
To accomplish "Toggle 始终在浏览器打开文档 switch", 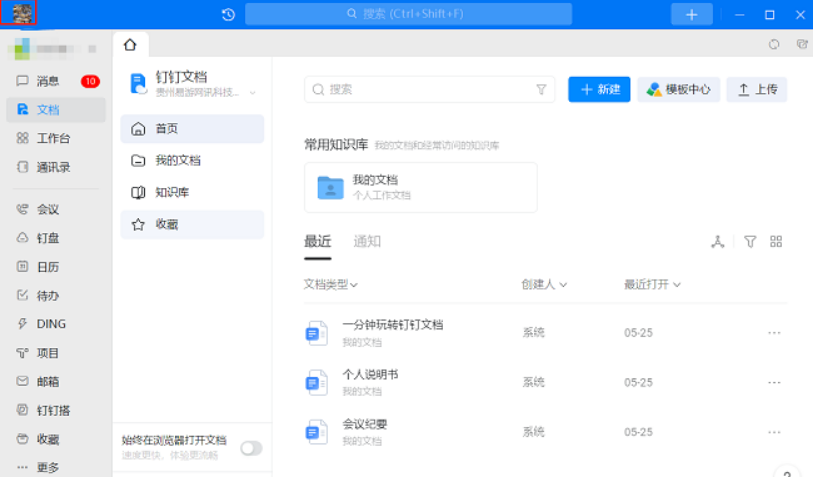I will point(251,448).
